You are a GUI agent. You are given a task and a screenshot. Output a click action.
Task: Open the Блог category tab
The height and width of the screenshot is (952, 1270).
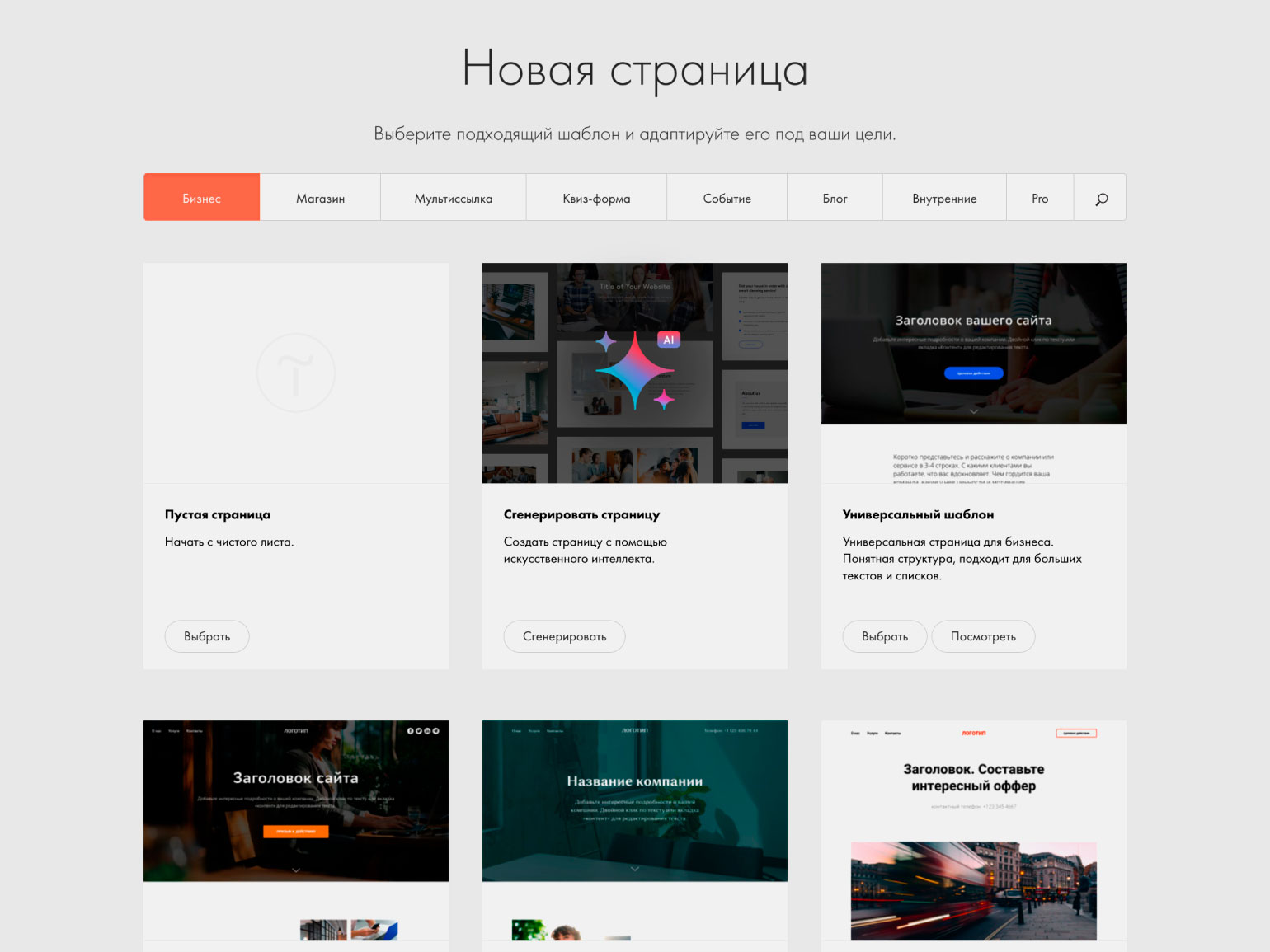835,199
